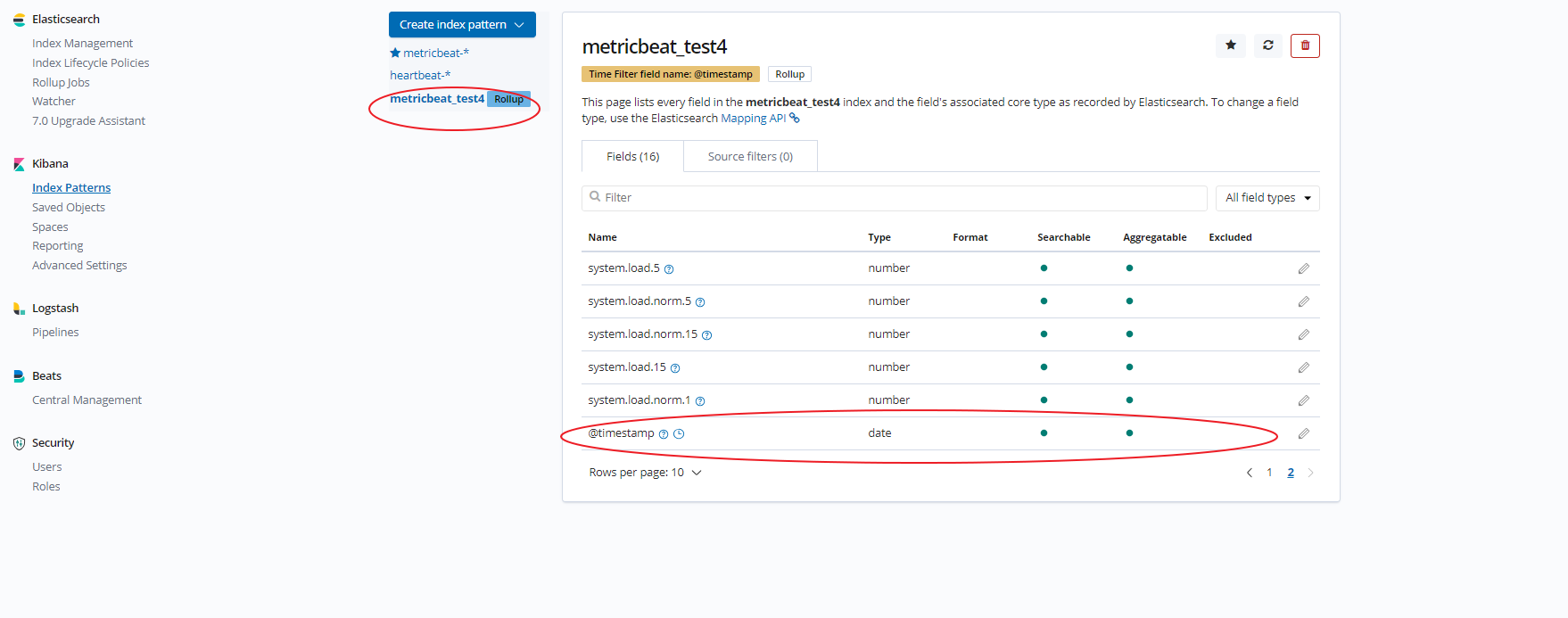Edit the system.load.norm.1 field pencil icon
This screenshot has height=618, width=1568.
pyautogui.click(x=1303, y=400)
